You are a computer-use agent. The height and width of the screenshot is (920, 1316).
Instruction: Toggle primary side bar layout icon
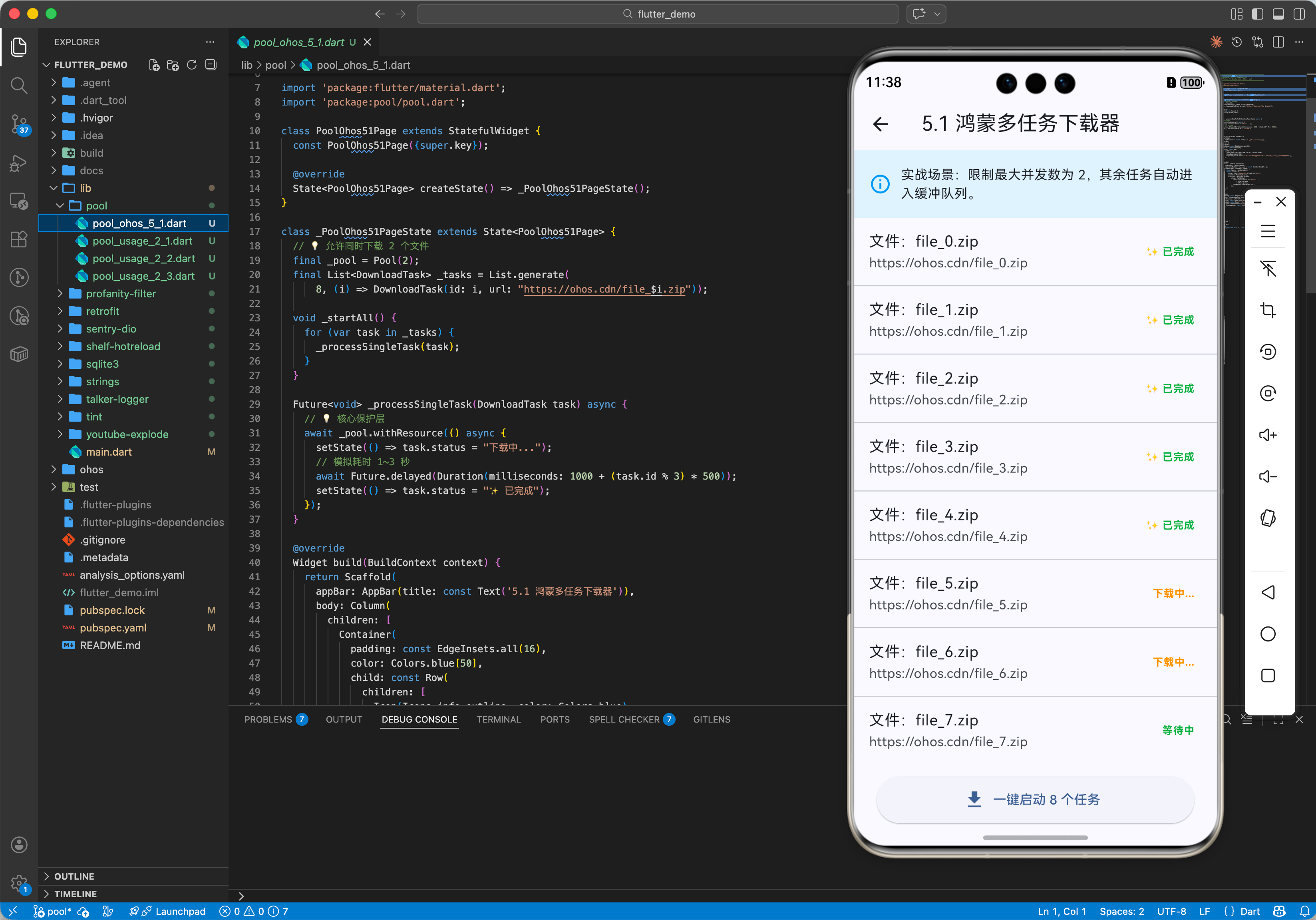1257,14
